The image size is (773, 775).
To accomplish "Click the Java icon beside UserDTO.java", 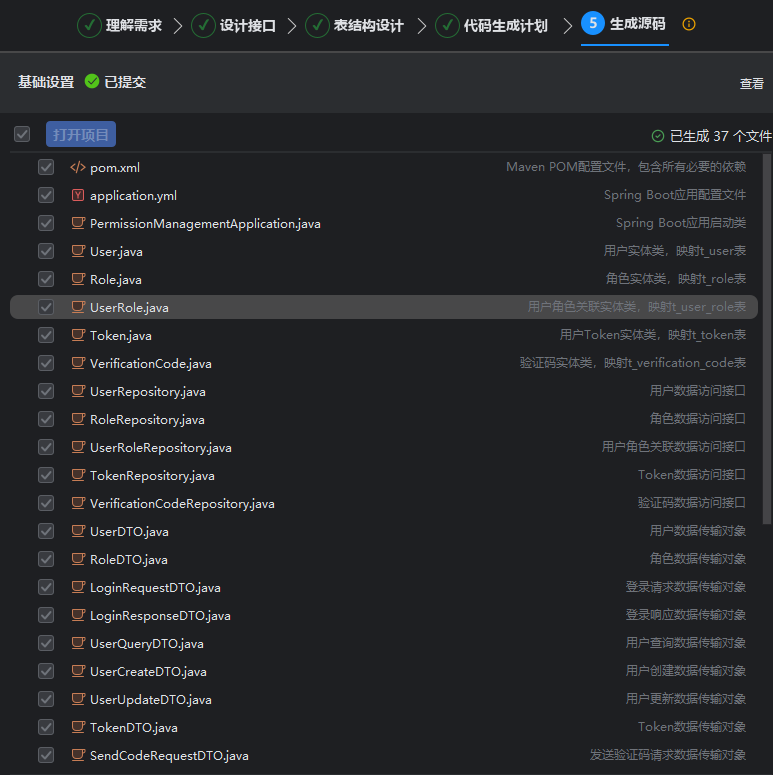I will pyautogui.click(x=77, y=532).
